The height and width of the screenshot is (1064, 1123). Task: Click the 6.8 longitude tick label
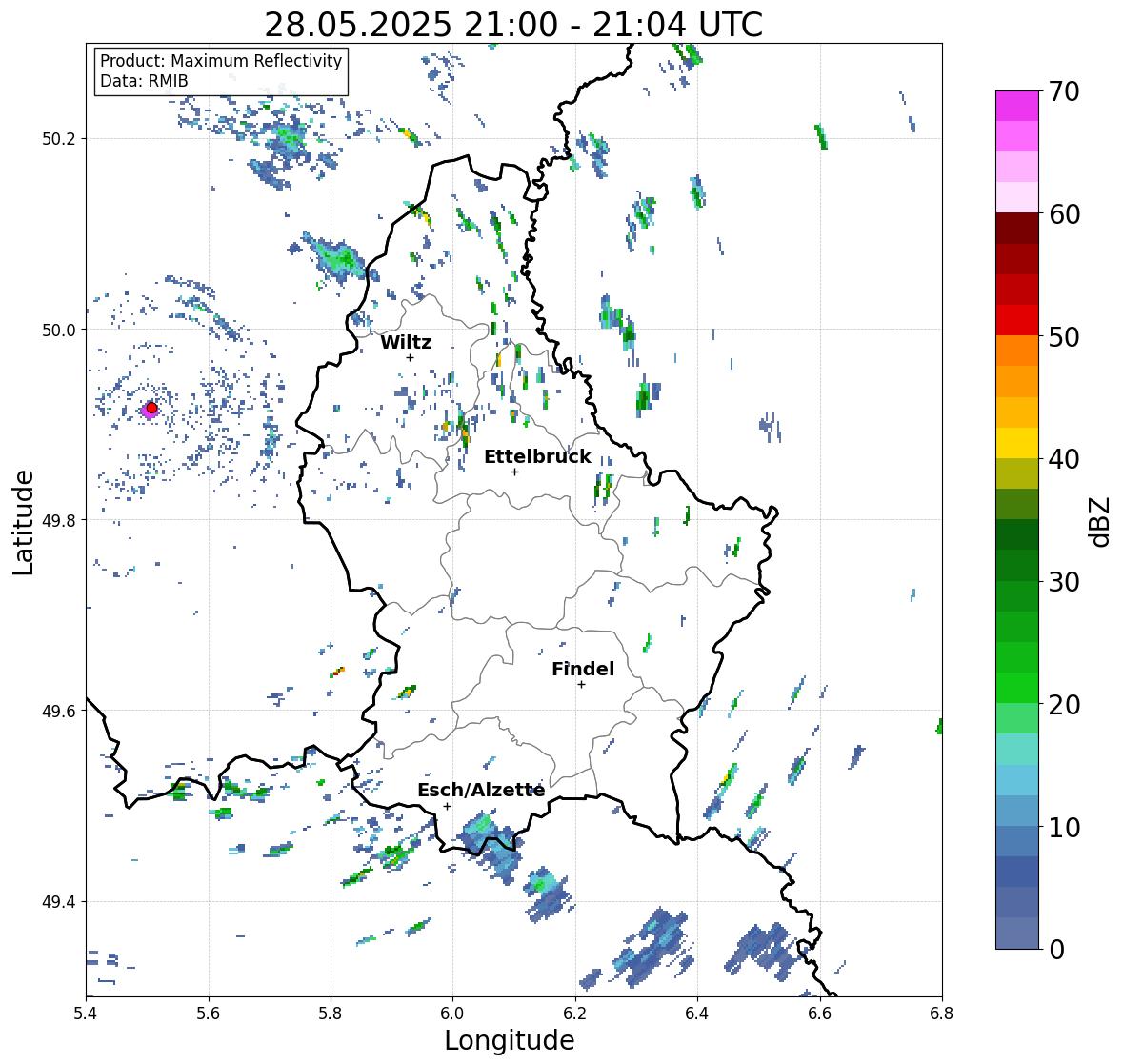[x=942, y=1013]
